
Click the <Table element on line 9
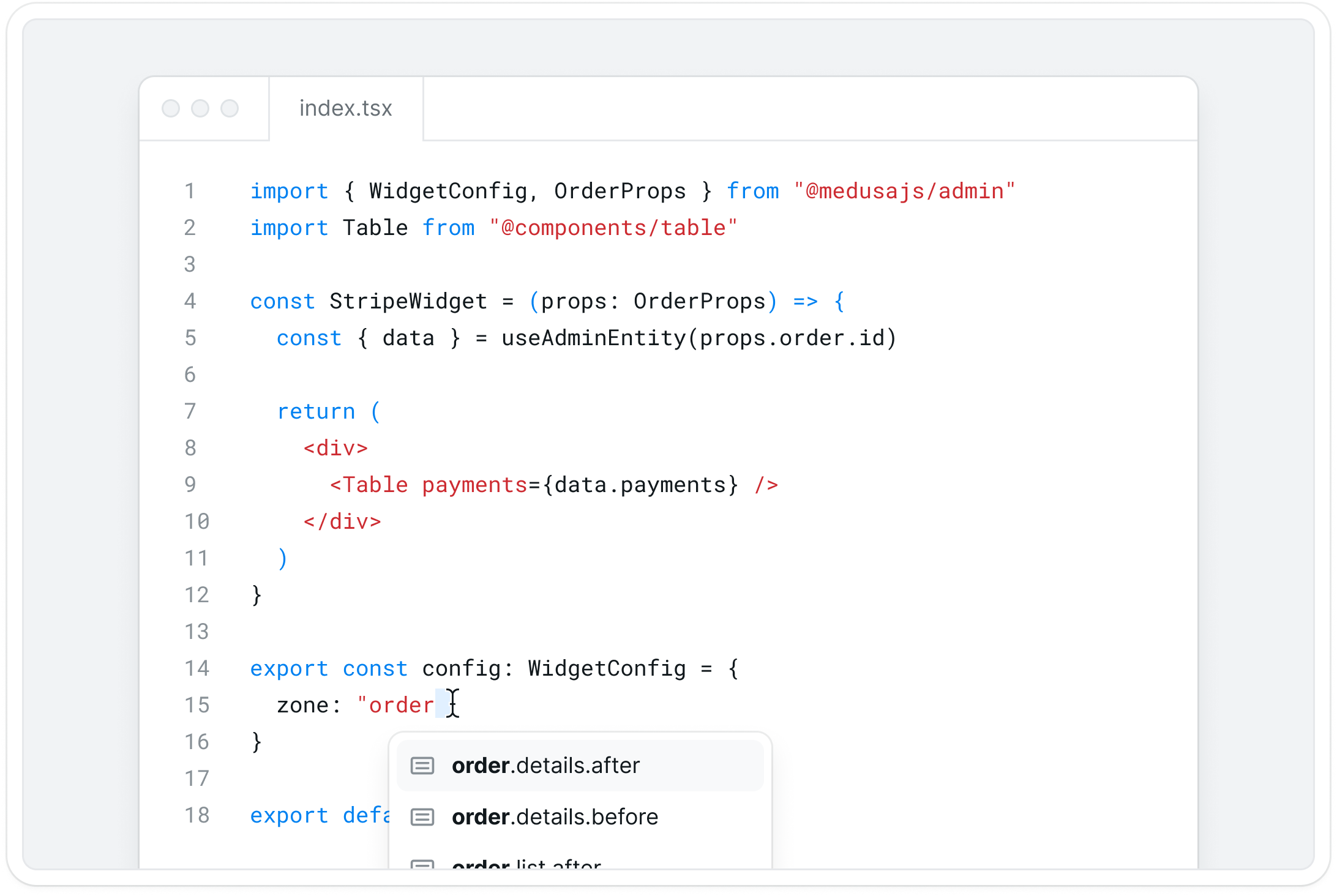coord(369,485)
